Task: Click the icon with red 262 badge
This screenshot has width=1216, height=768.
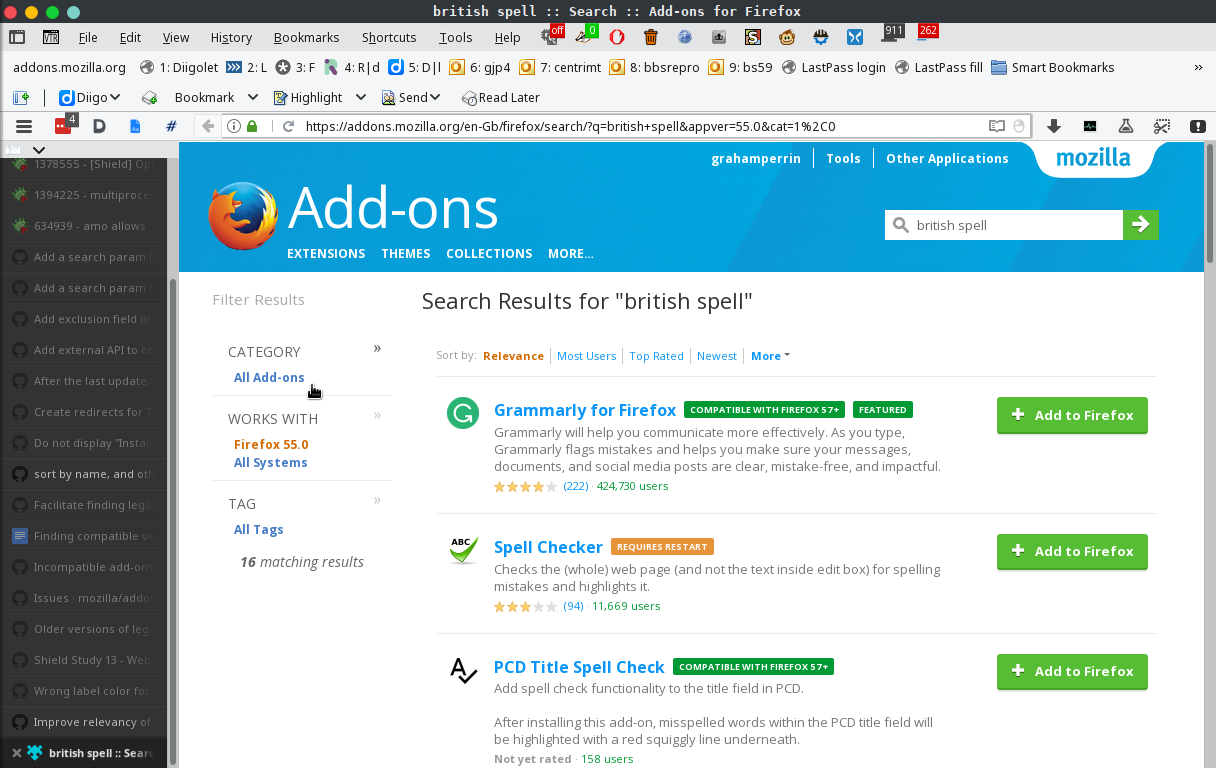Action: (x=926, y=35)
